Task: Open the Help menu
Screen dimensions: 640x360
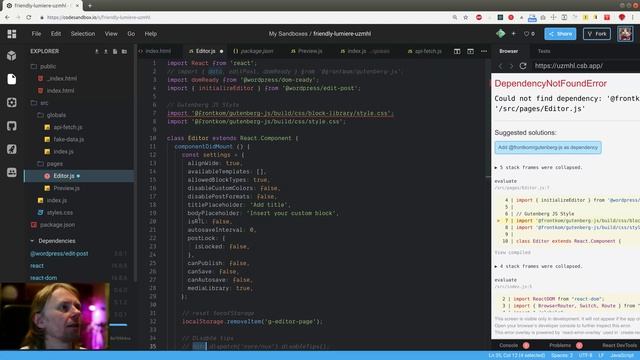Action: (151, 34)
